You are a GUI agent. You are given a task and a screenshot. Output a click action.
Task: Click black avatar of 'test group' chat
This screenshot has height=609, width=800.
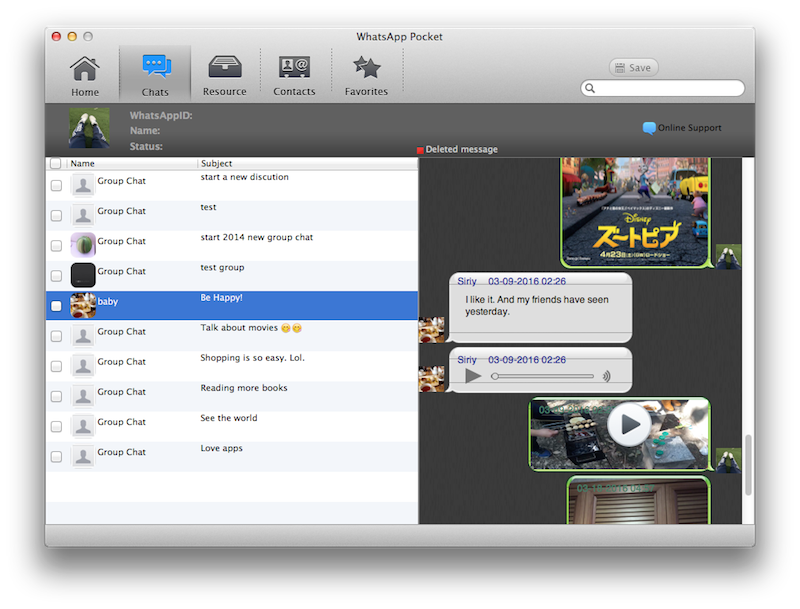83,275
